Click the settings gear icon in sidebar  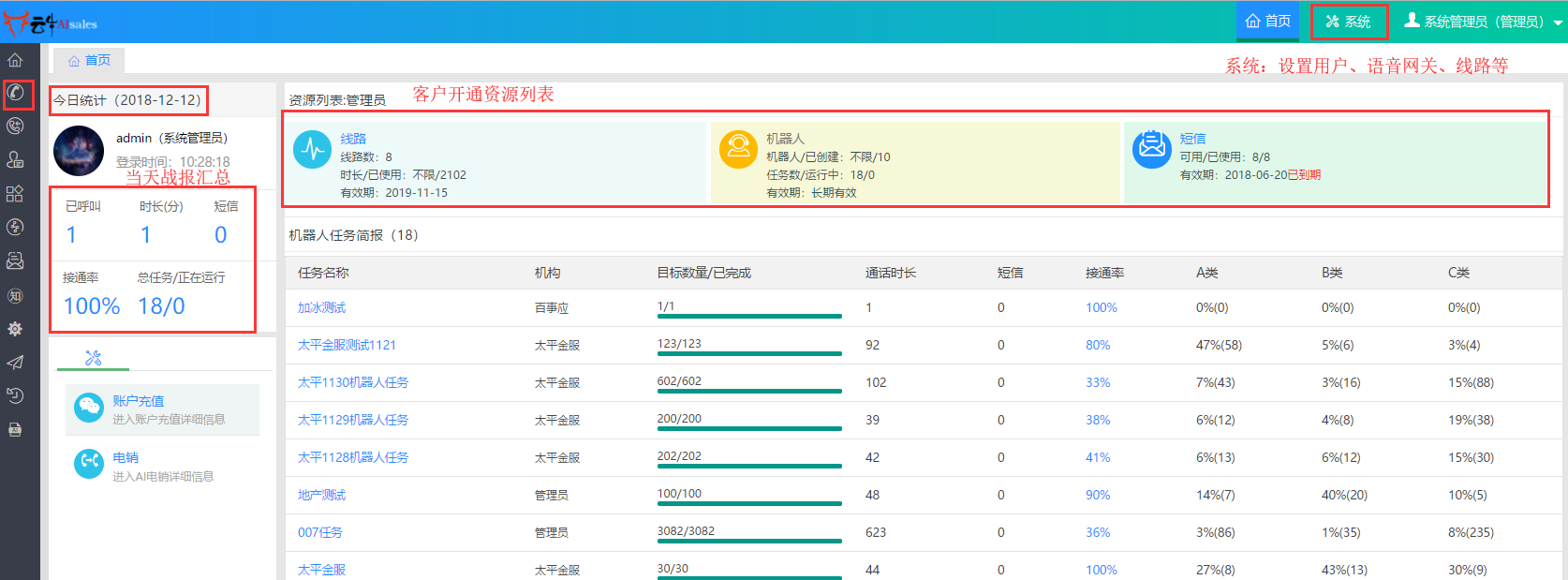tap(15, 329)
